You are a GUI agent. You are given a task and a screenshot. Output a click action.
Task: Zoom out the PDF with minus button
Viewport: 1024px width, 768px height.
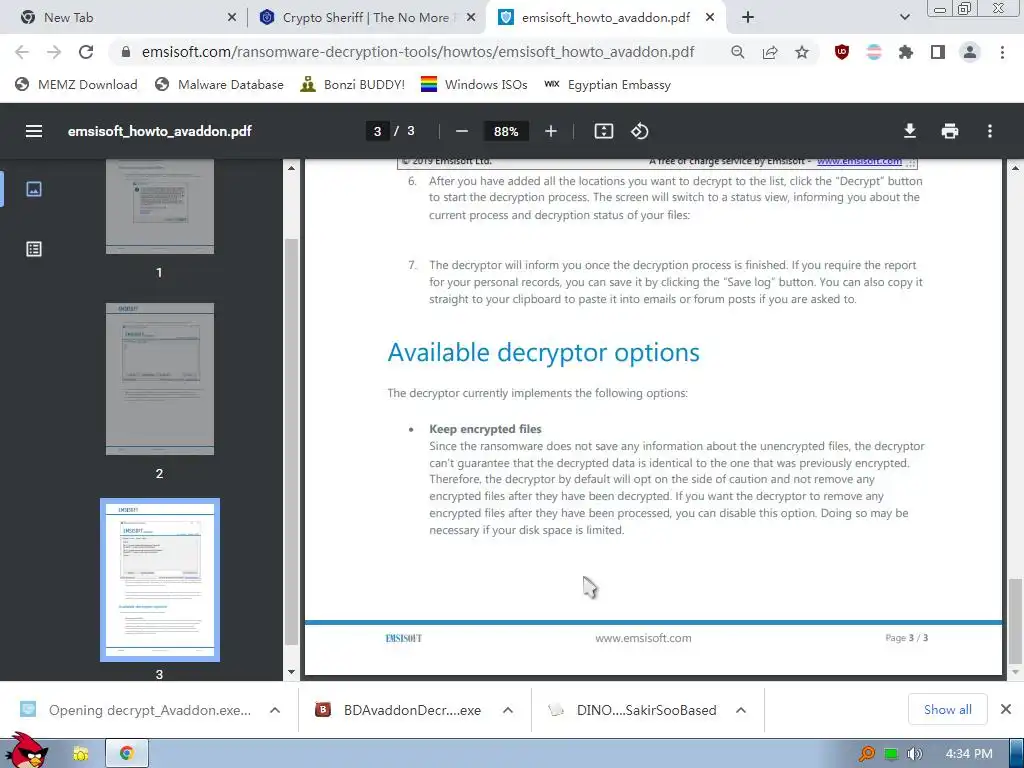(462, 131)
